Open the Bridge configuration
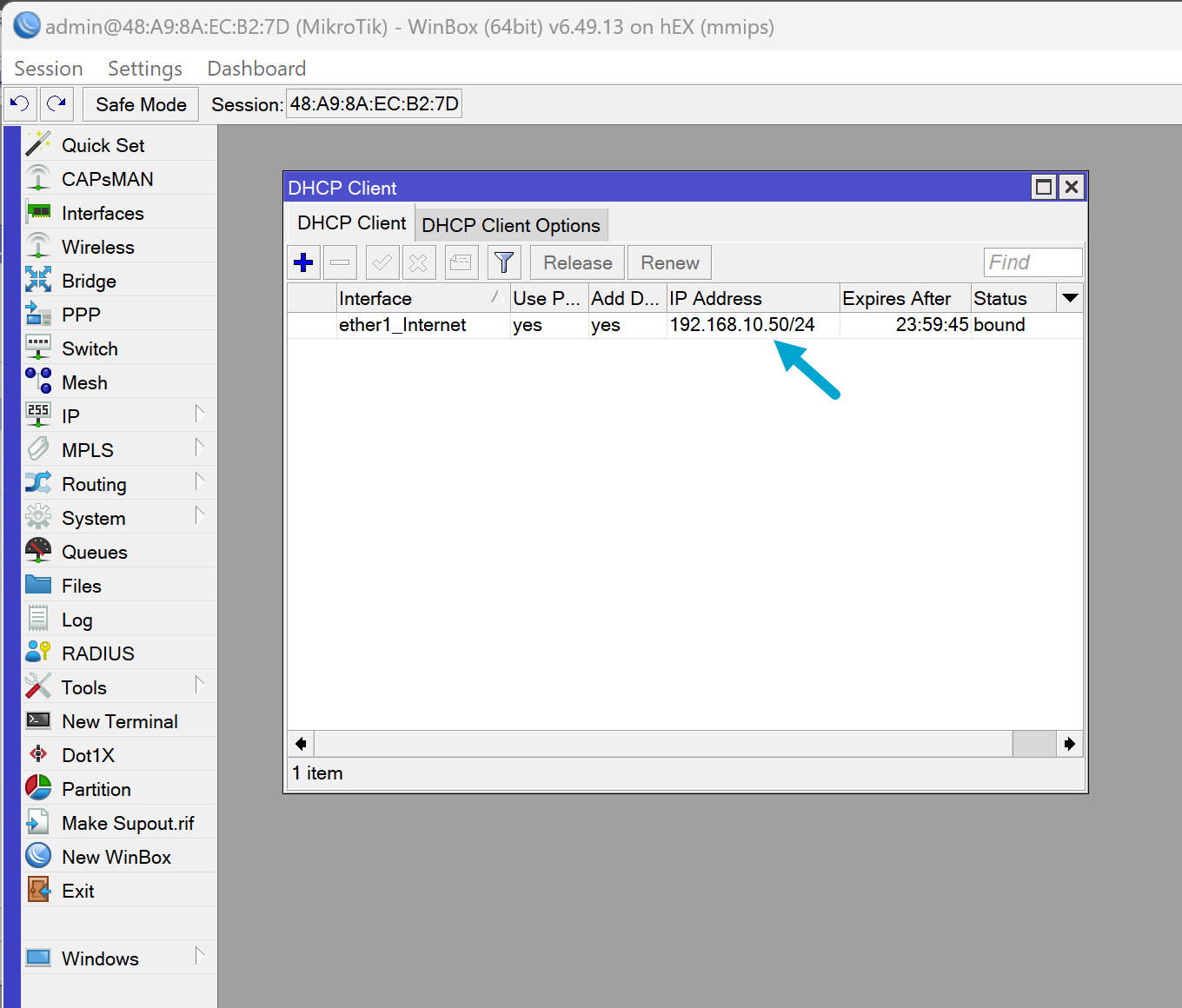 tap(88, 281)
